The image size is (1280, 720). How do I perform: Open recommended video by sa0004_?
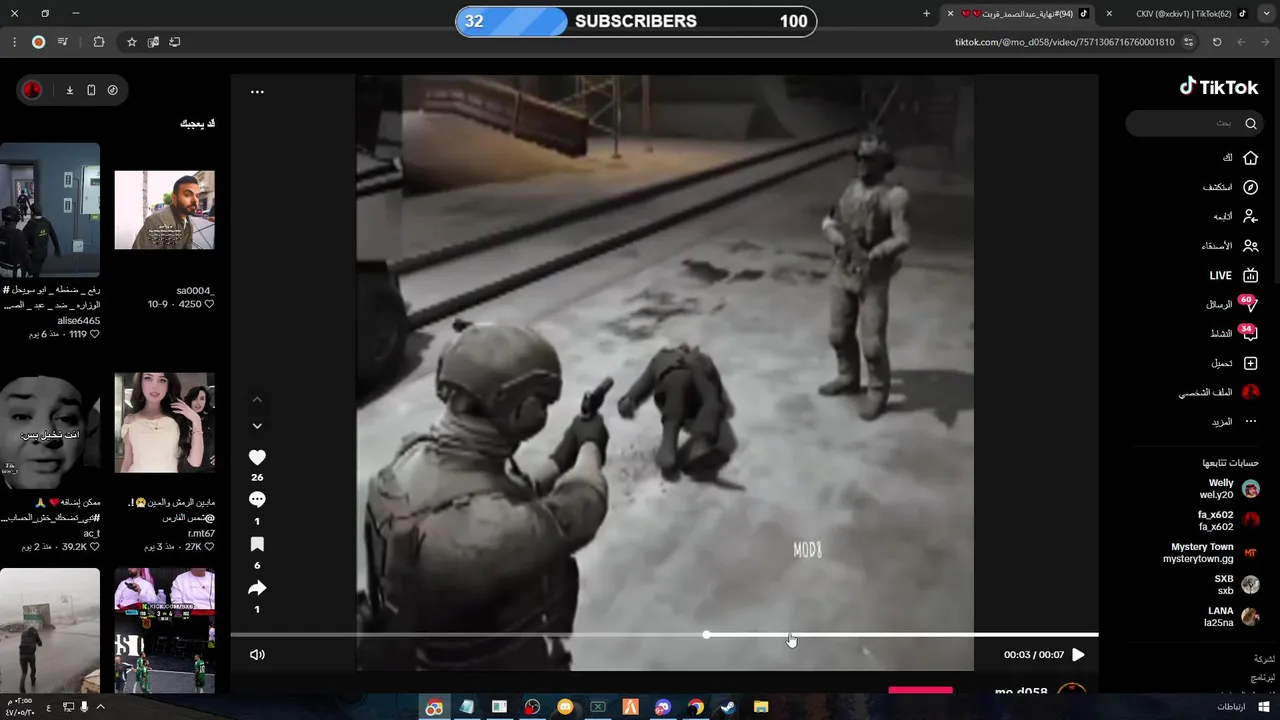coord(164,210)
